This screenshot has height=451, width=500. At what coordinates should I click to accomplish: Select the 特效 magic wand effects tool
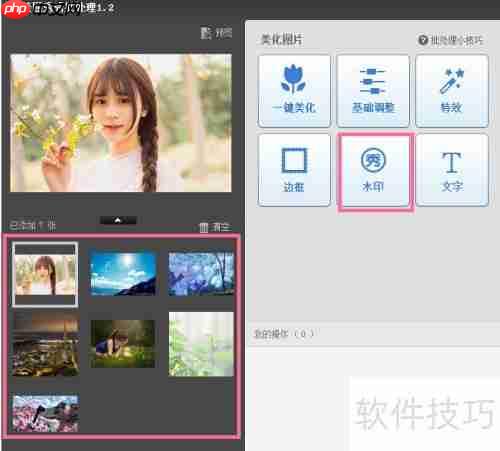click(x=452, y=91)
